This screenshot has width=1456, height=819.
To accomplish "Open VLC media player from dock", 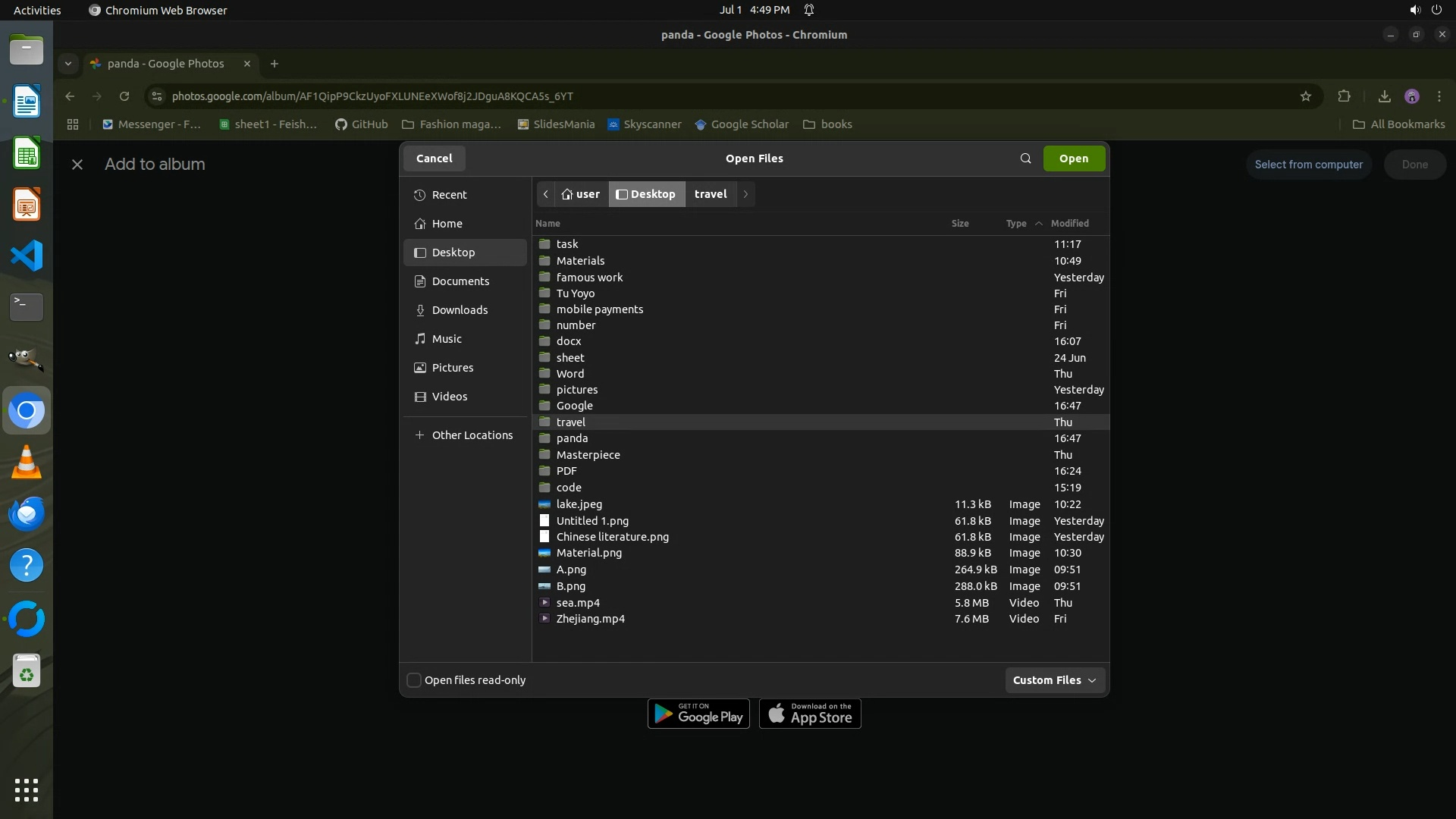I will (27, 462).
